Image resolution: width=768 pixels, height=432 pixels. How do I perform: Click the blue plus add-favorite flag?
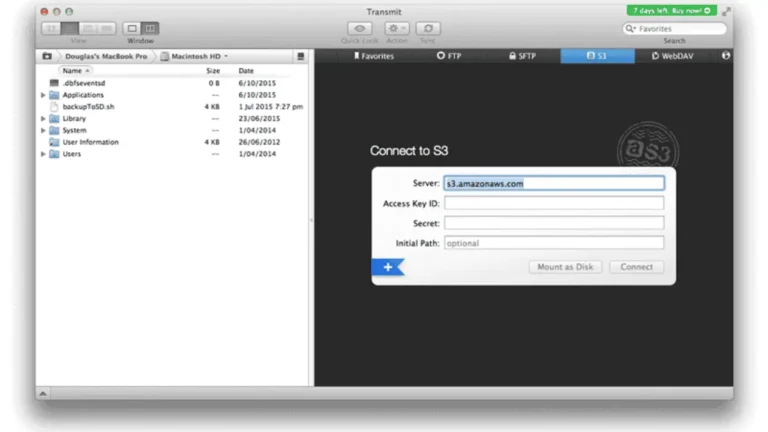(x=387, y=267)
